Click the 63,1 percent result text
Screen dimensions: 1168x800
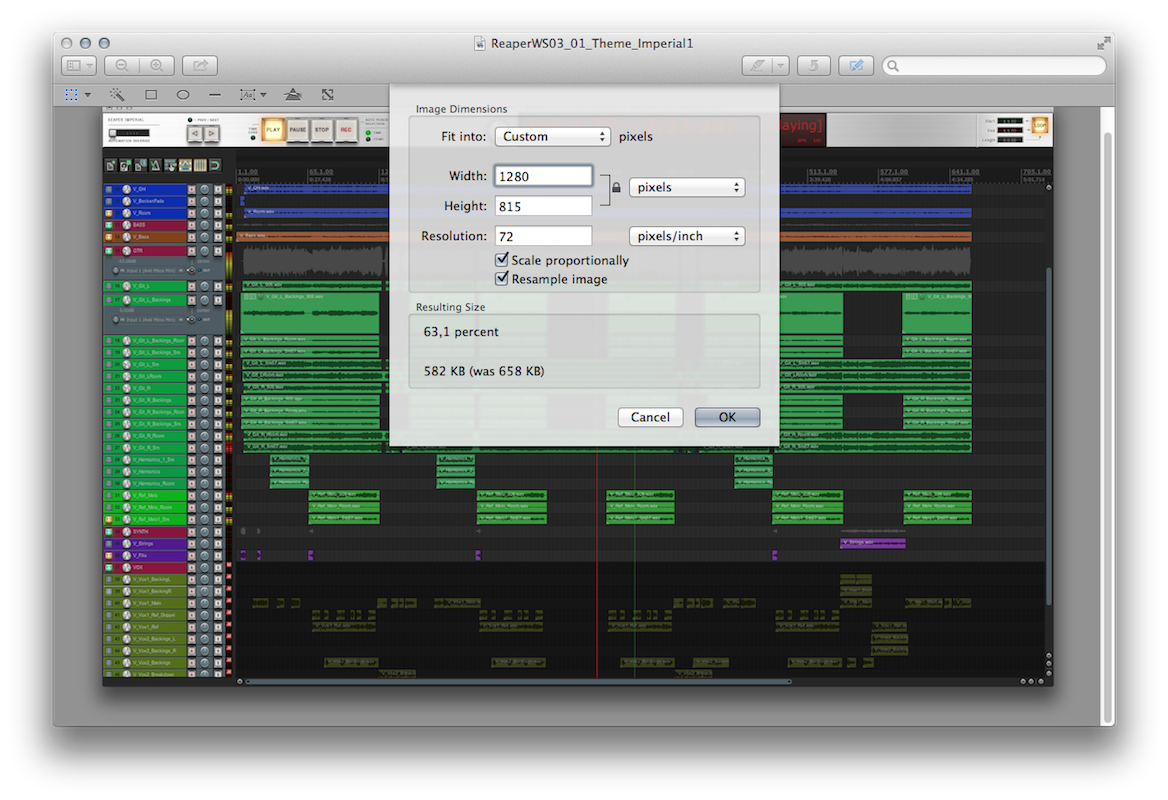pos(461,331)
